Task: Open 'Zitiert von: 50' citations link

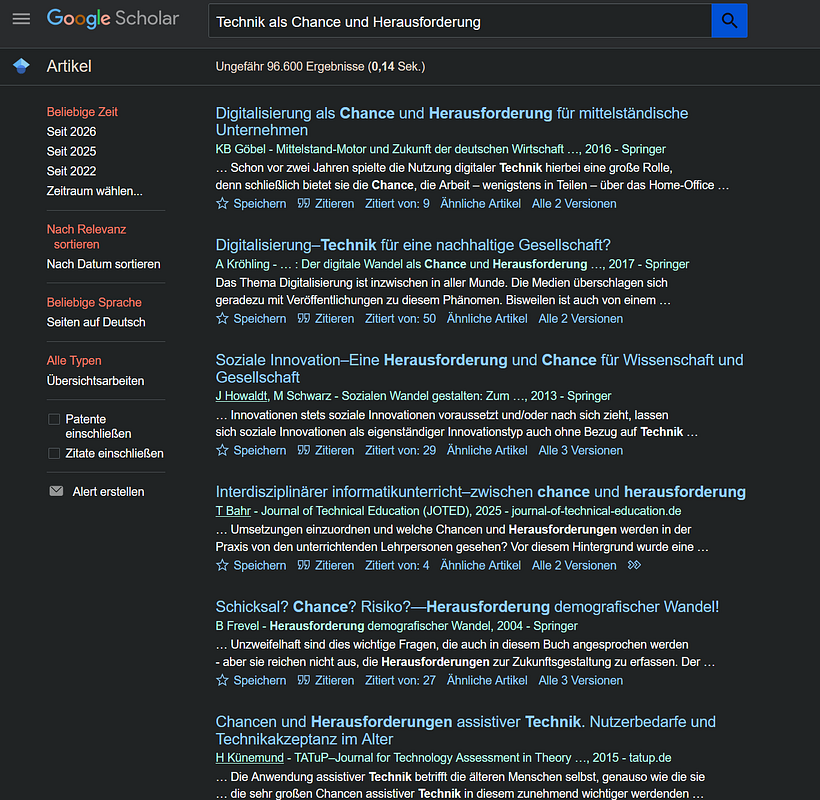Action: pyautogui.click(x=400, y=318)
